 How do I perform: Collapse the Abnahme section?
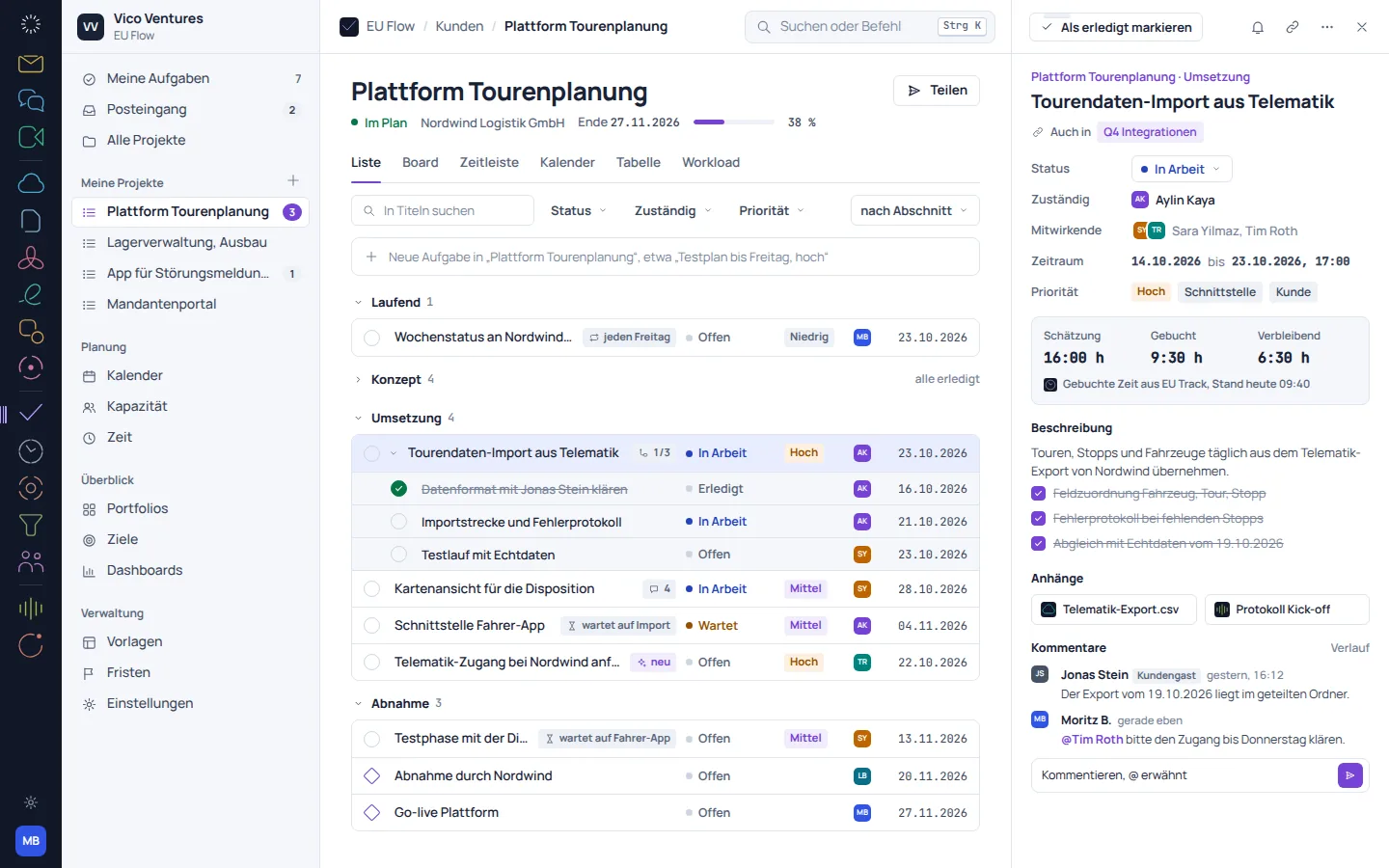pos(358,704)
